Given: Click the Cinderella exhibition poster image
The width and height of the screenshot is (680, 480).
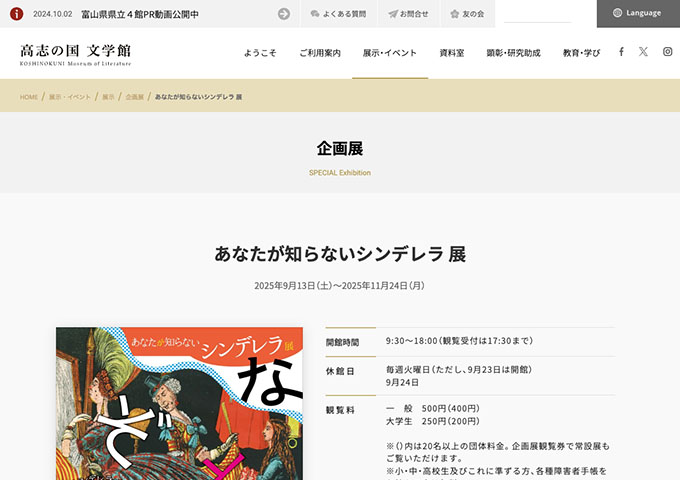Looking at the screenshot, I should [x=180, y=403].
